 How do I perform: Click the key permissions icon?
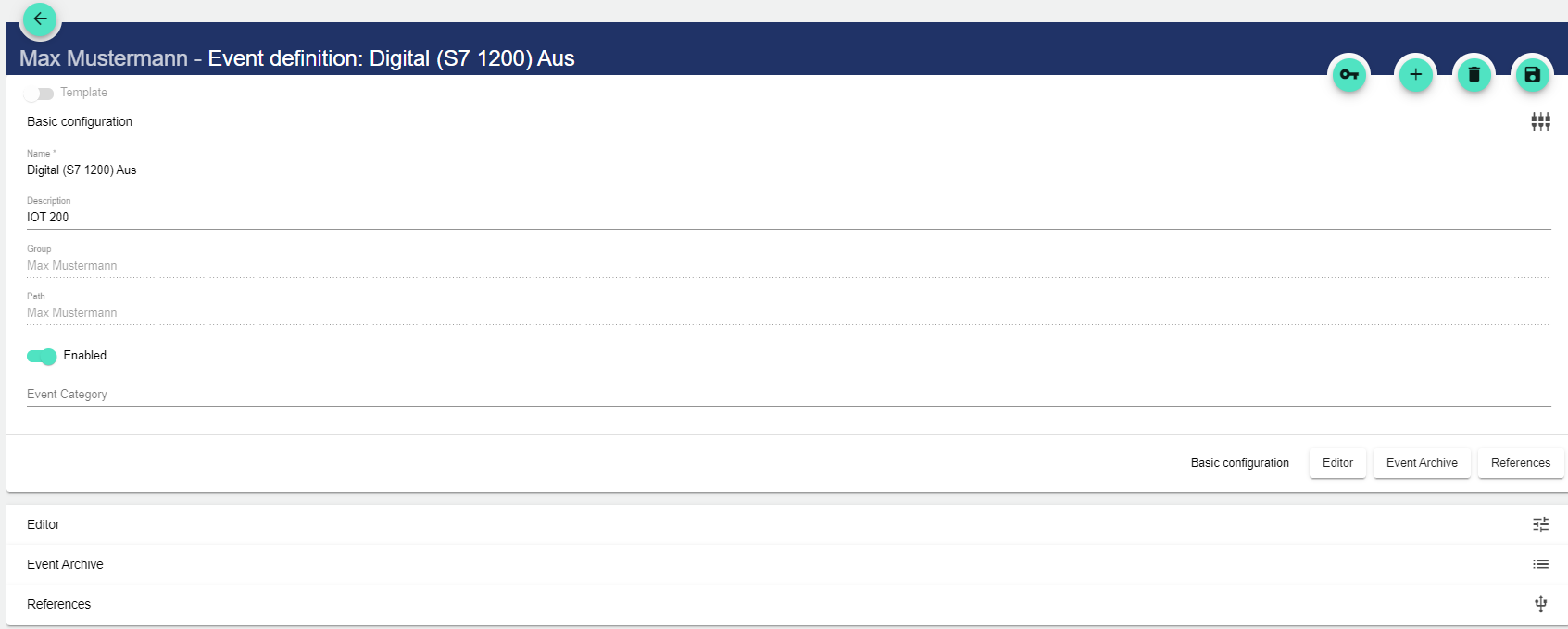pyautogui.click(x=1349, y=75)
